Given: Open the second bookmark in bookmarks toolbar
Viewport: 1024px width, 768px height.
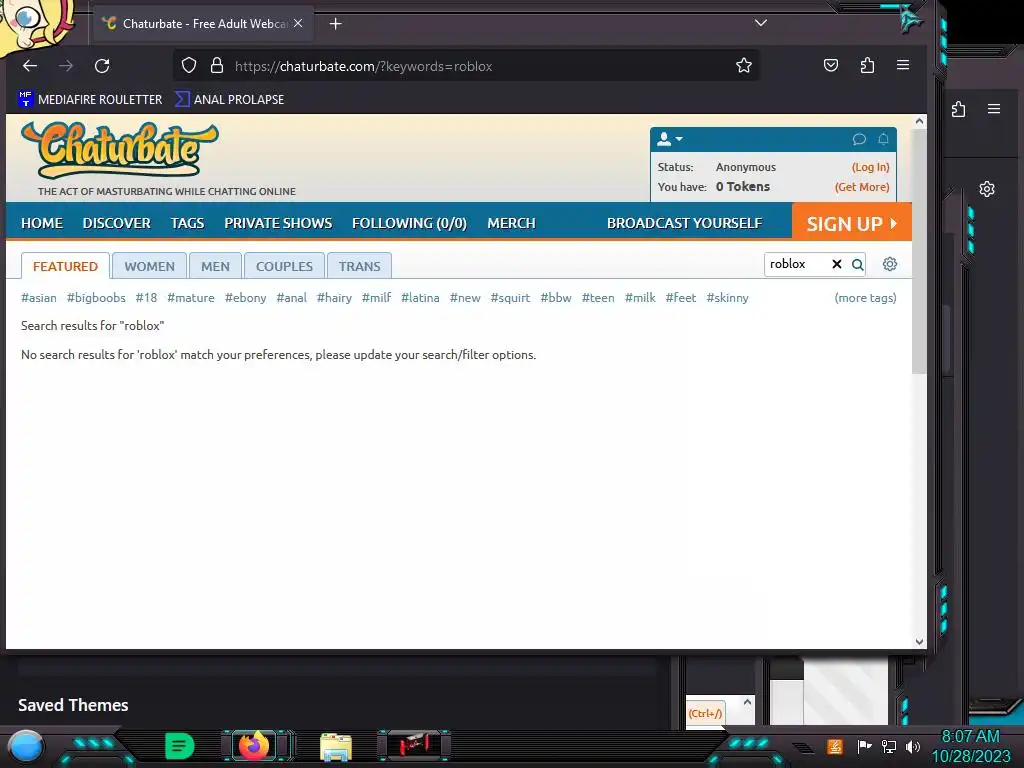Looking at the screenshot, I should [x=230, y=99].
